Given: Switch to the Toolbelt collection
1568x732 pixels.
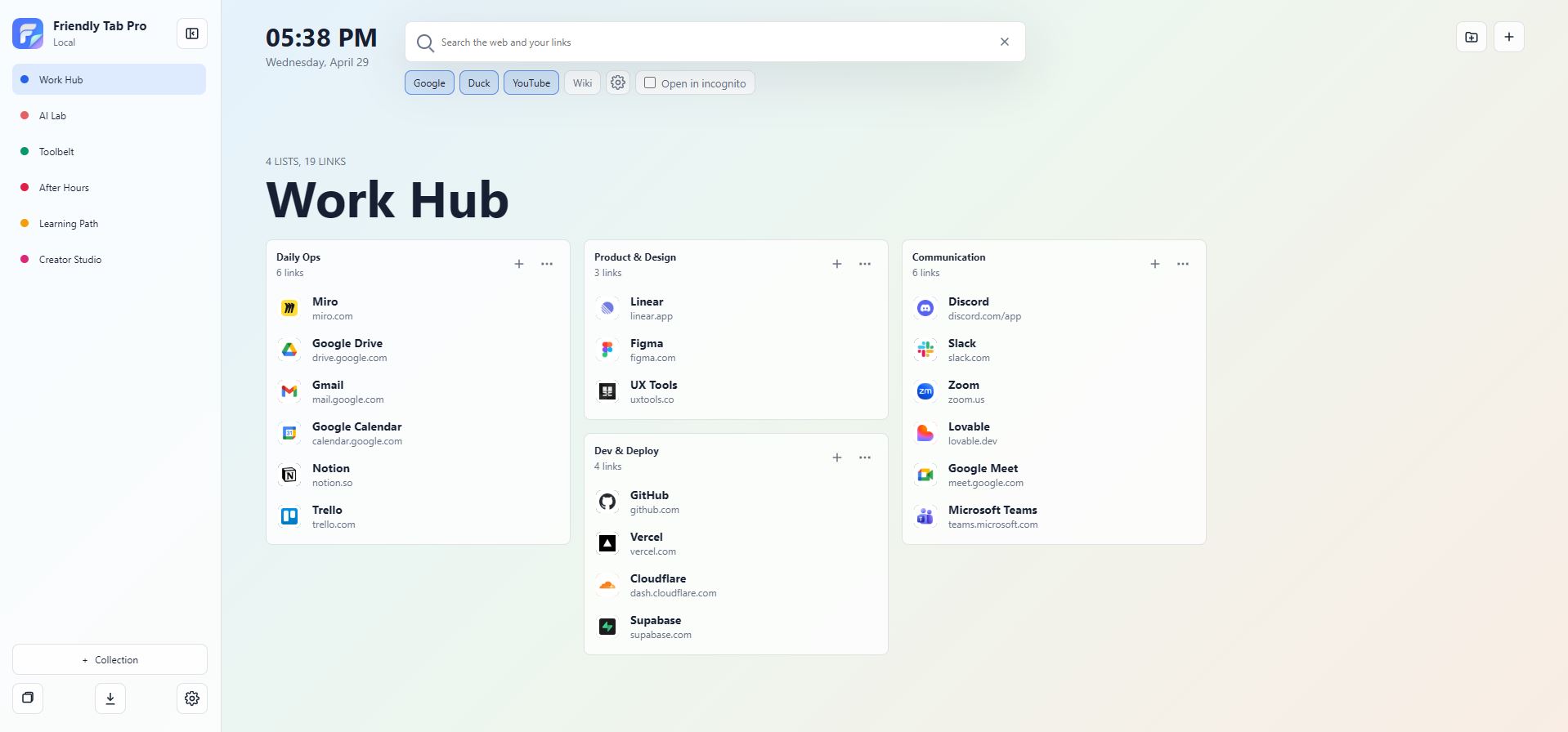Looking at the screenshot, I should (109, 151).
